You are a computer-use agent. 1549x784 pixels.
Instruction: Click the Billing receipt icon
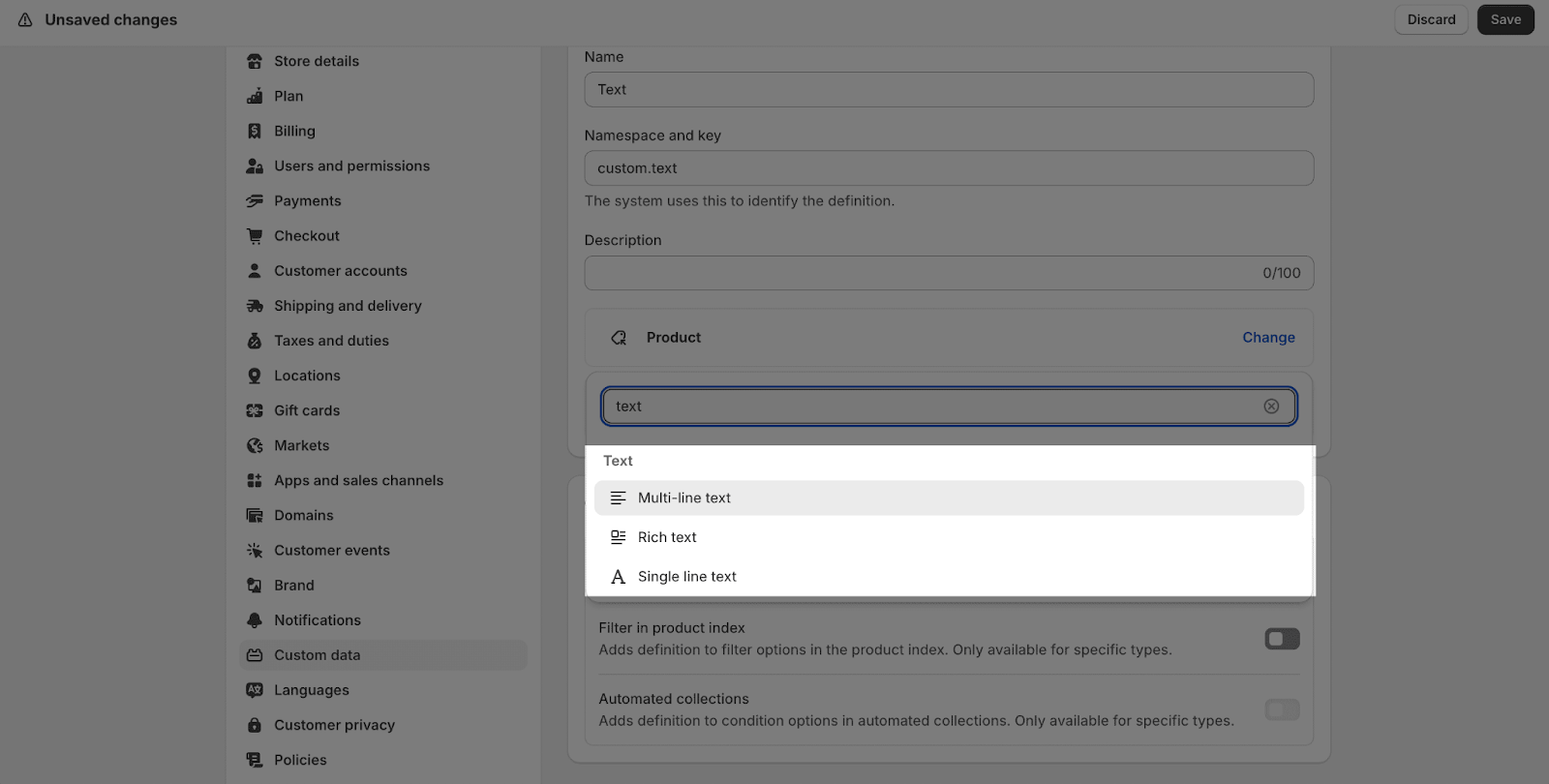point(255,131)
